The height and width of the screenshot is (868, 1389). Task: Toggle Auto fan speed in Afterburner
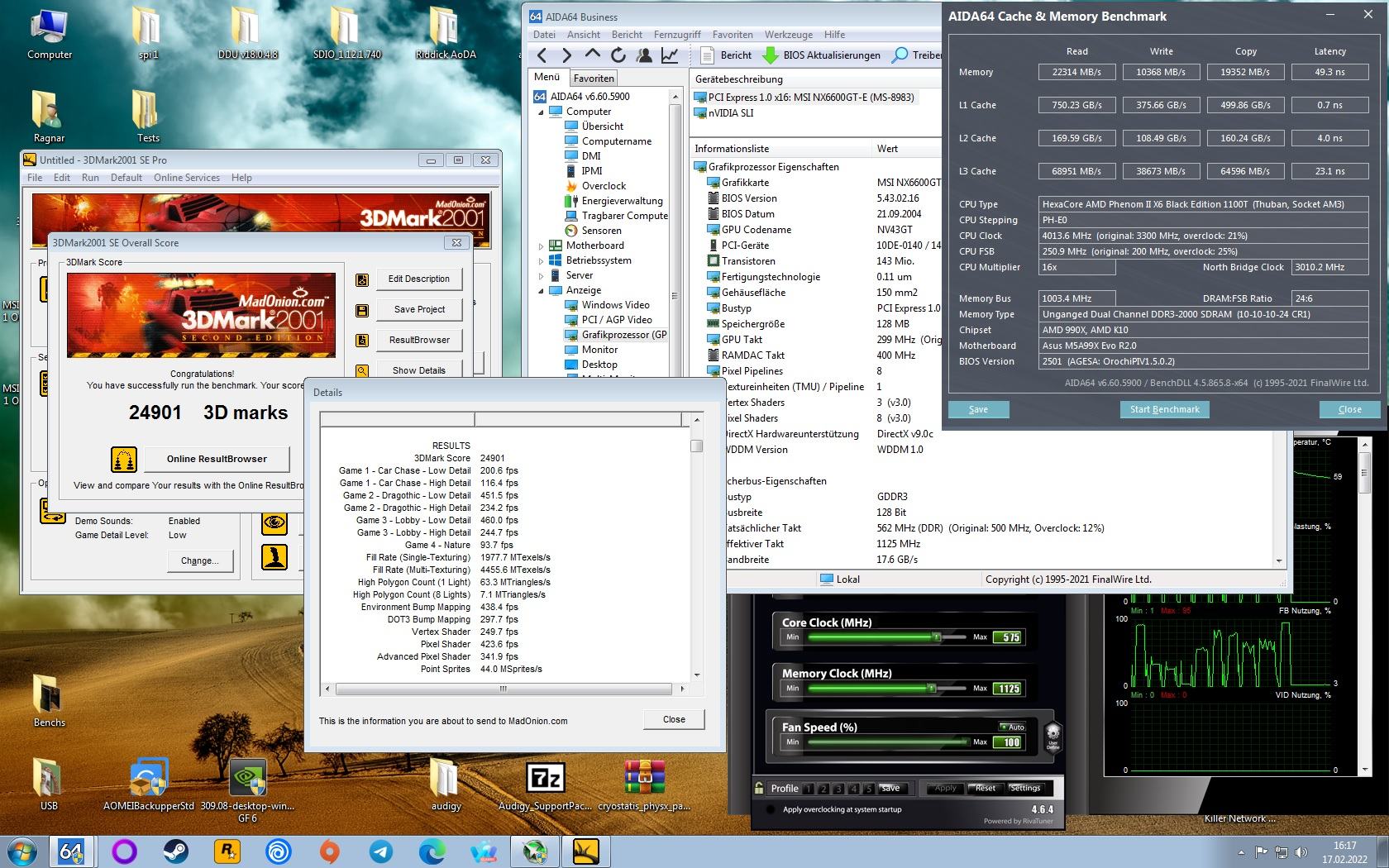click(1012, 727)
